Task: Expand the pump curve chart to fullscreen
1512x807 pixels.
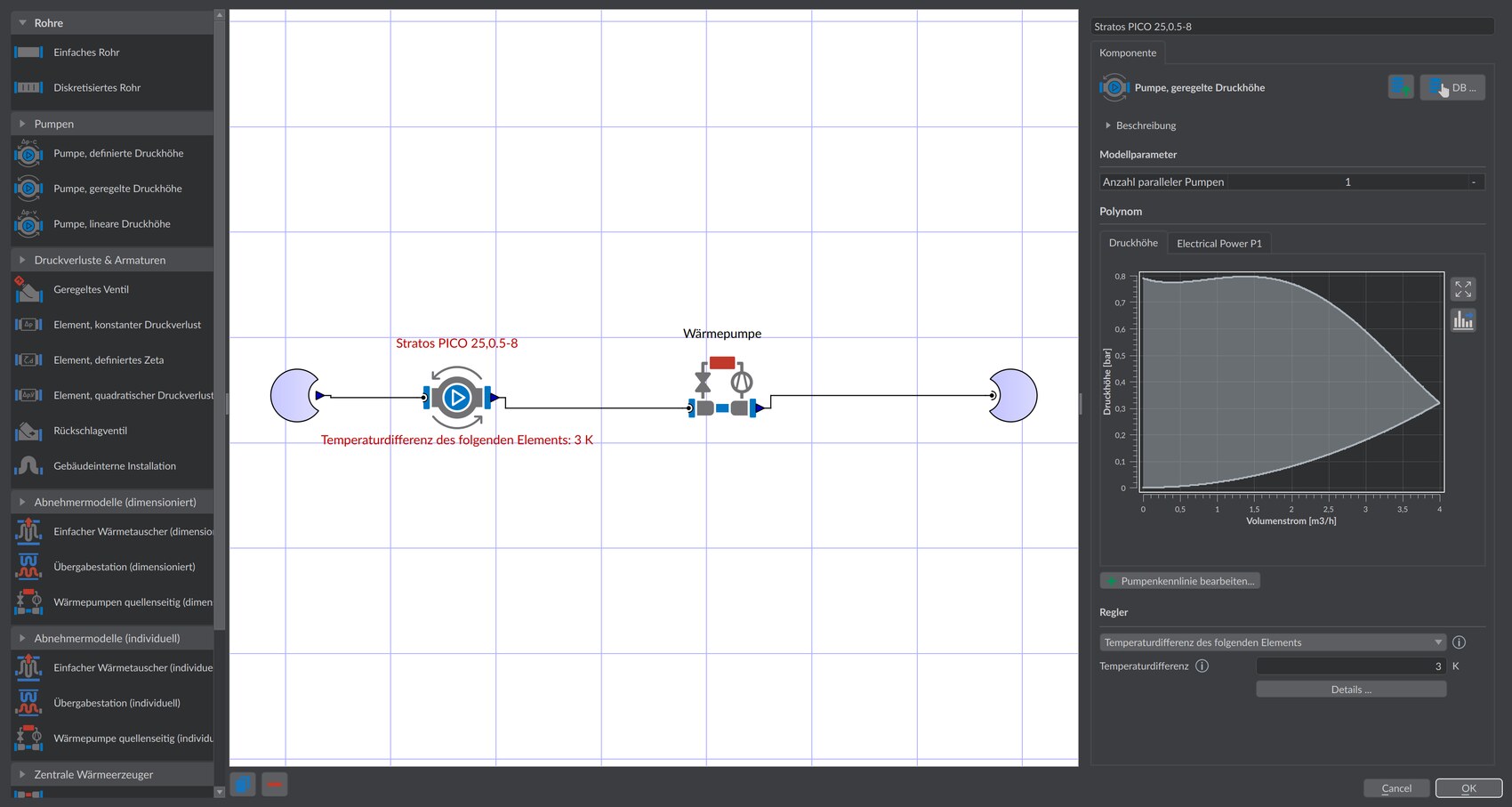Action: point(1463,289)
